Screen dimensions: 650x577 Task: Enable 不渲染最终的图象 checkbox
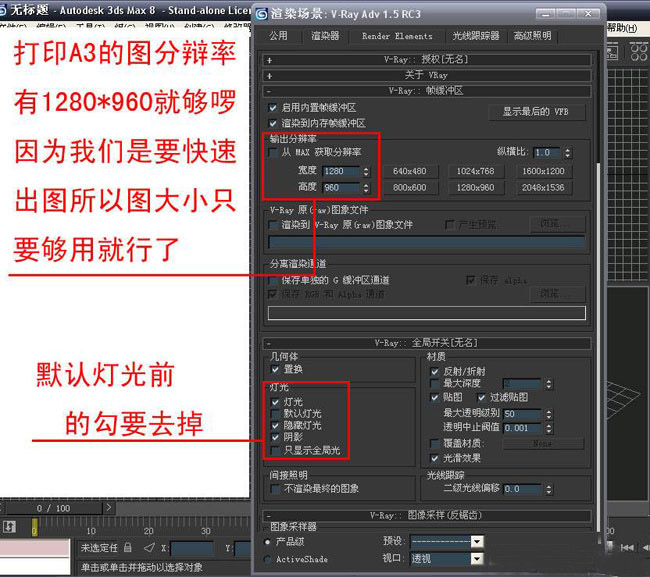[275, 489]
